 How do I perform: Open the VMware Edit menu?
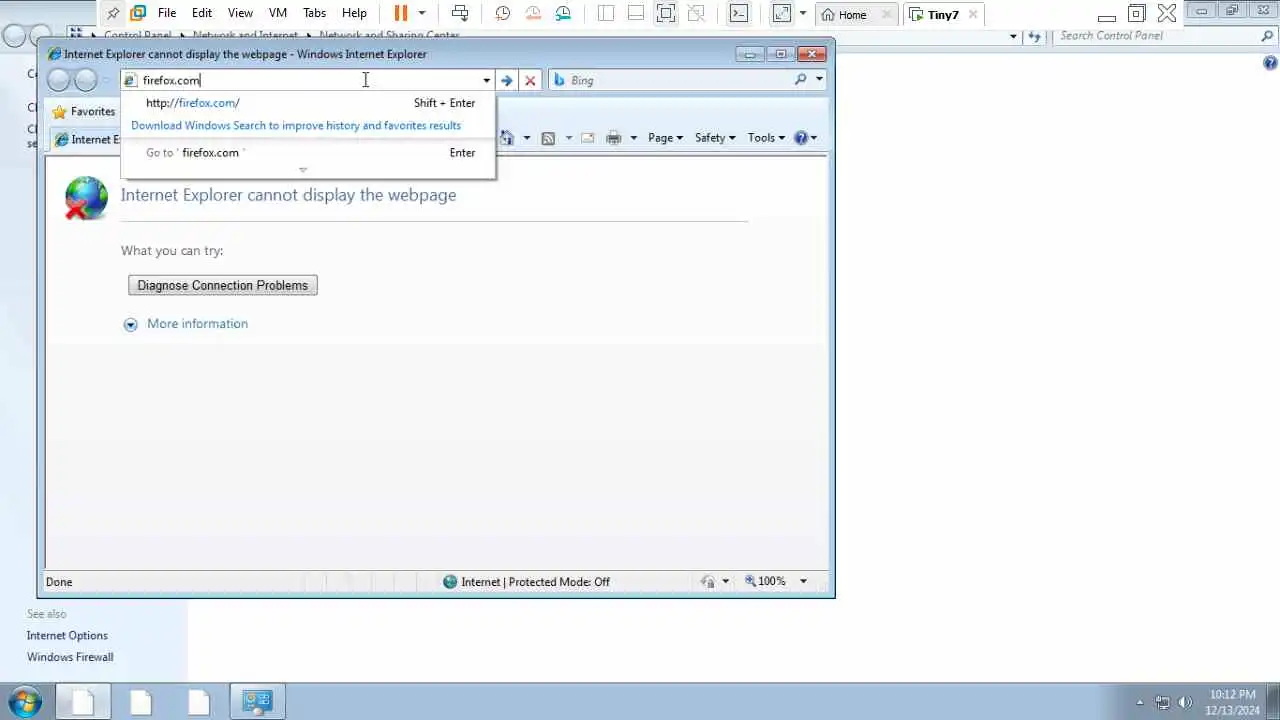202,13
